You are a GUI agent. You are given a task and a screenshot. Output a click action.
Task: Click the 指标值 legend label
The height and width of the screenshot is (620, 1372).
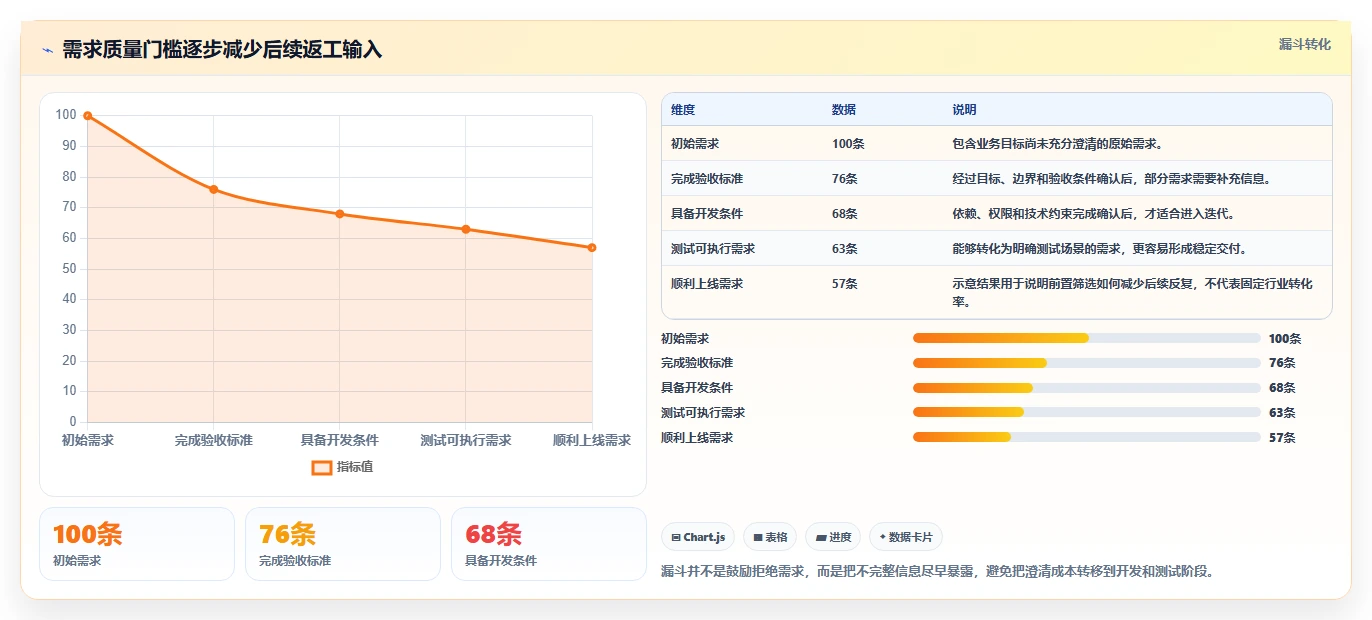[355, 467]
